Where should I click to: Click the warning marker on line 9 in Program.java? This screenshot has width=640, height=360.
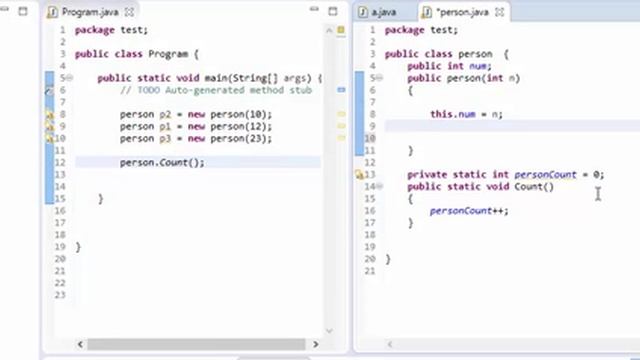49,127
